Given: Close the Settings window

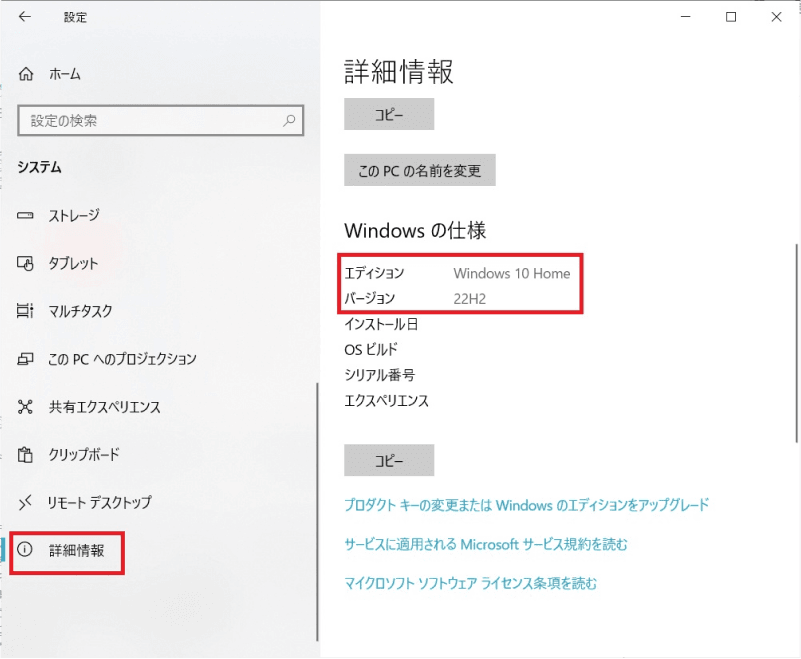Looking at the screenshot, I should [x=776, y=17].
